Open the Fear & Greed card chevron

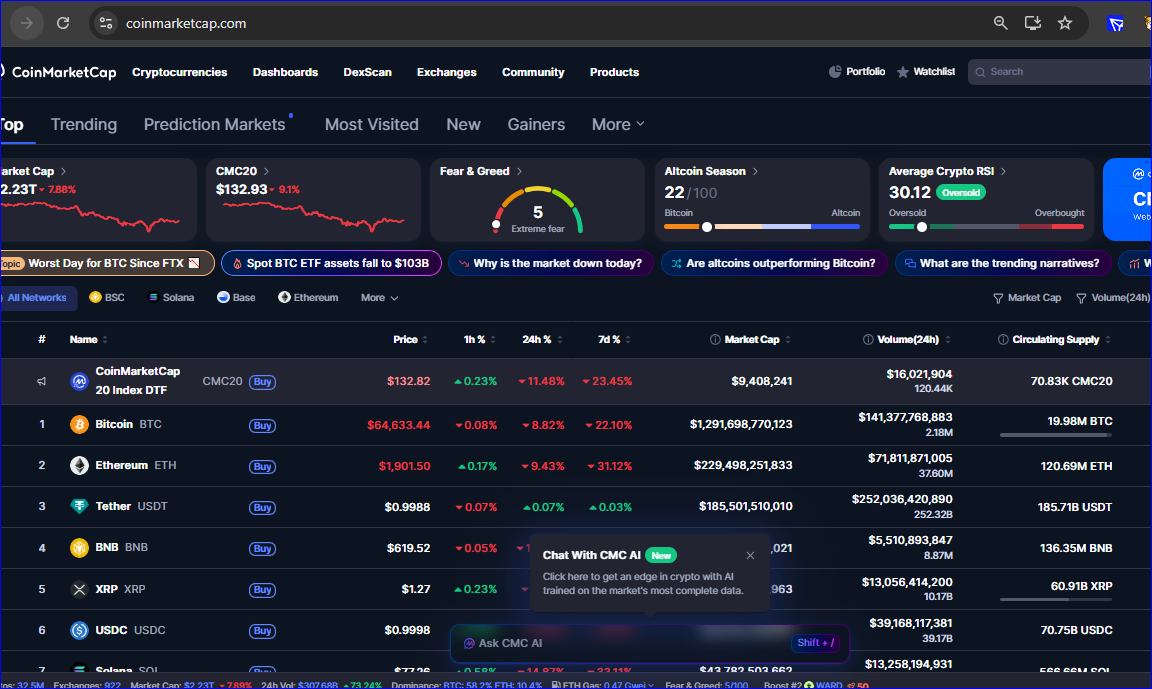pos(519,171)
